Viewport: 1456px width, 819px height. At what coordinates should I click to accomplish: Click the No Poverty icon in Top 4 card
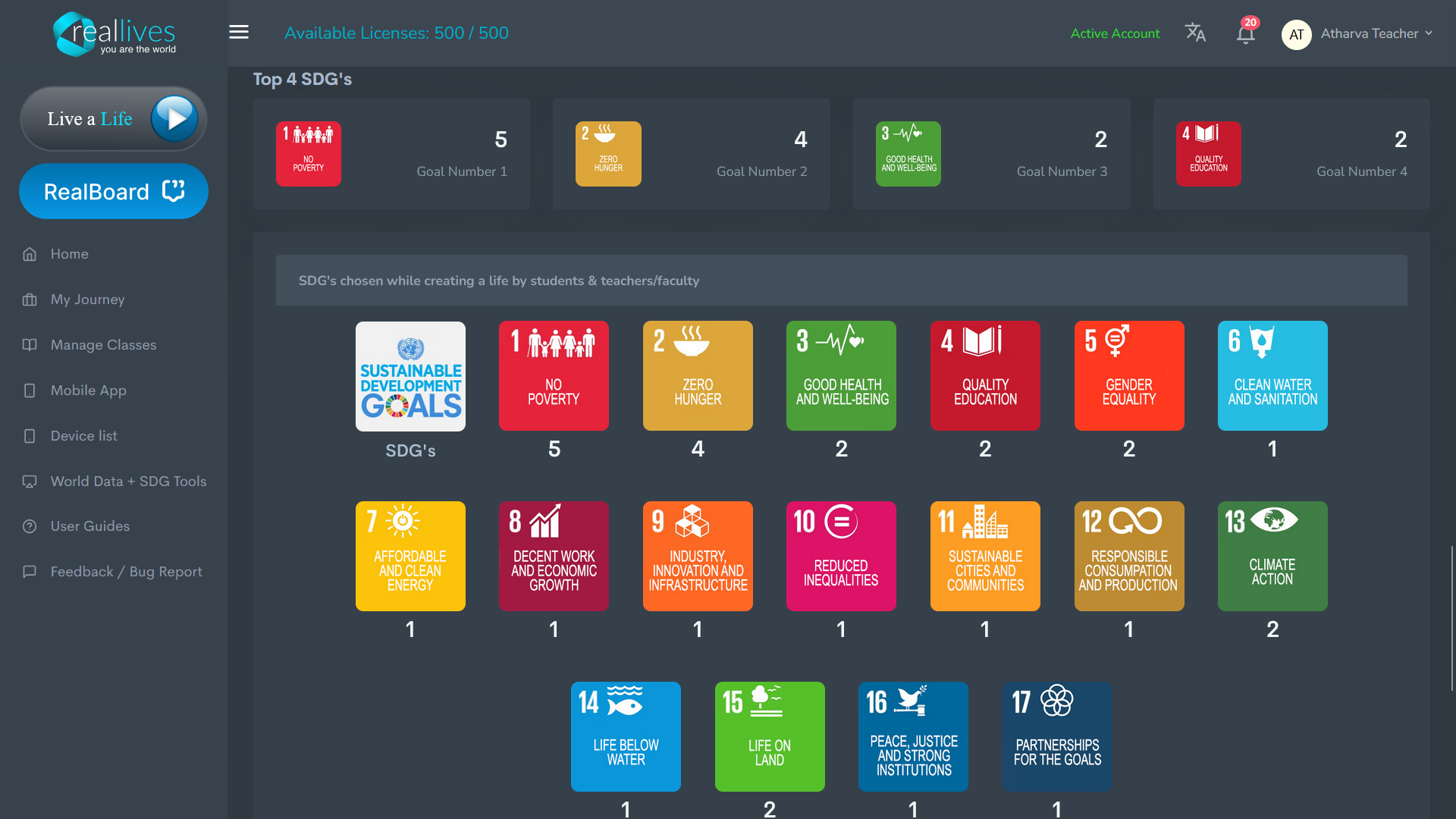pos(309,154)
